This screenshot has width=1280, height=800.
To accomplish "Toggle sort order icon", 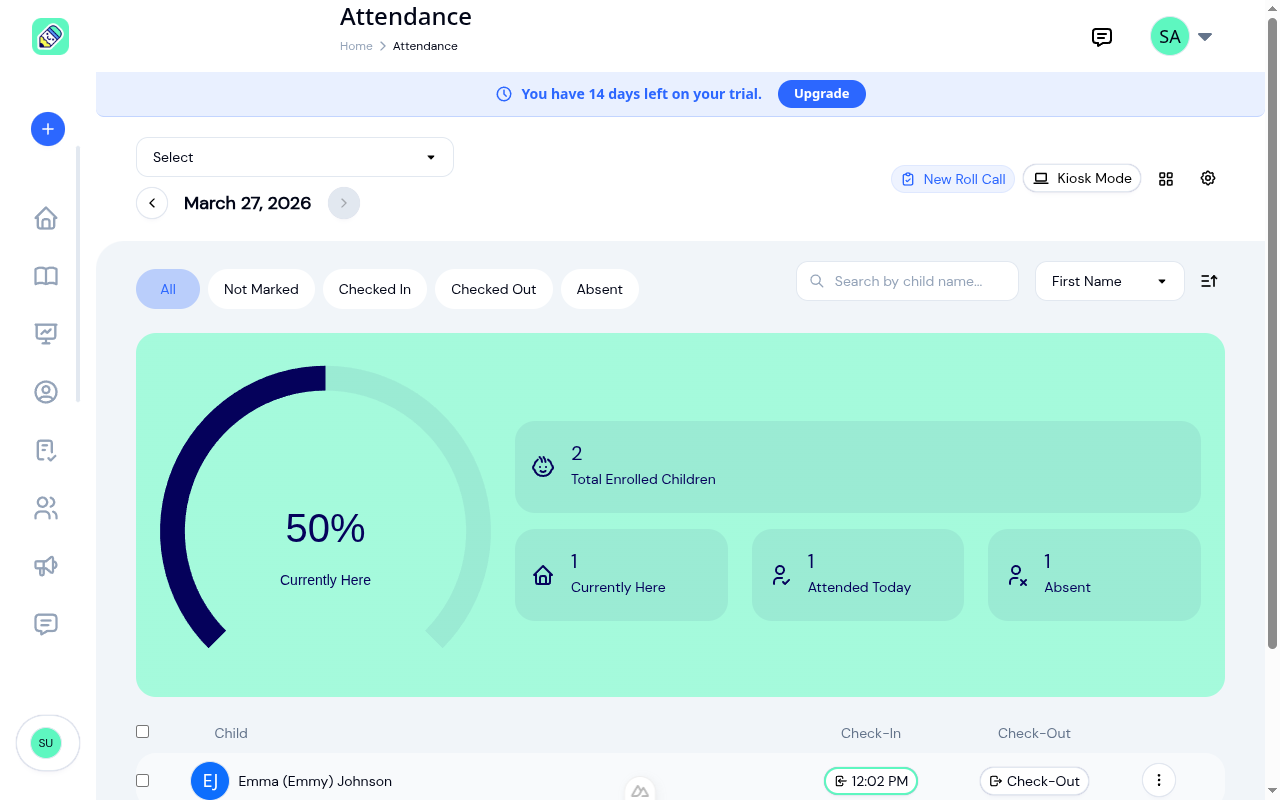I will (1209, 281).
